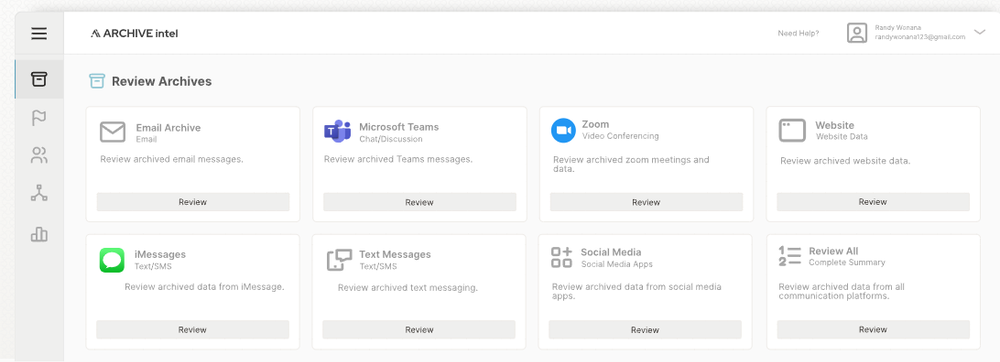The width and height of the screenshot is (1000, 362).
Task: Select the archive box sidebar icon
Action: pos(39,80)
